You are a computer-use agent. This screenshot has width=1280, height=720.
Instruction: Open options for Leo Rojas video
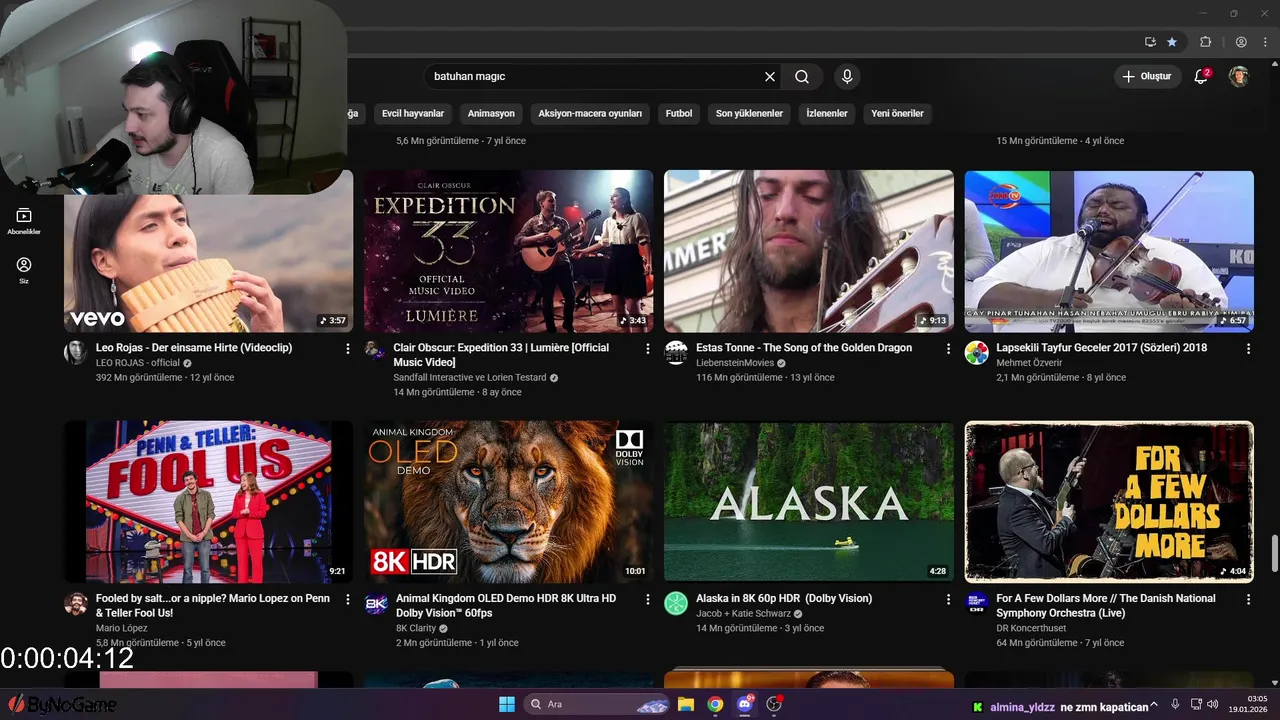click(348, 348)
